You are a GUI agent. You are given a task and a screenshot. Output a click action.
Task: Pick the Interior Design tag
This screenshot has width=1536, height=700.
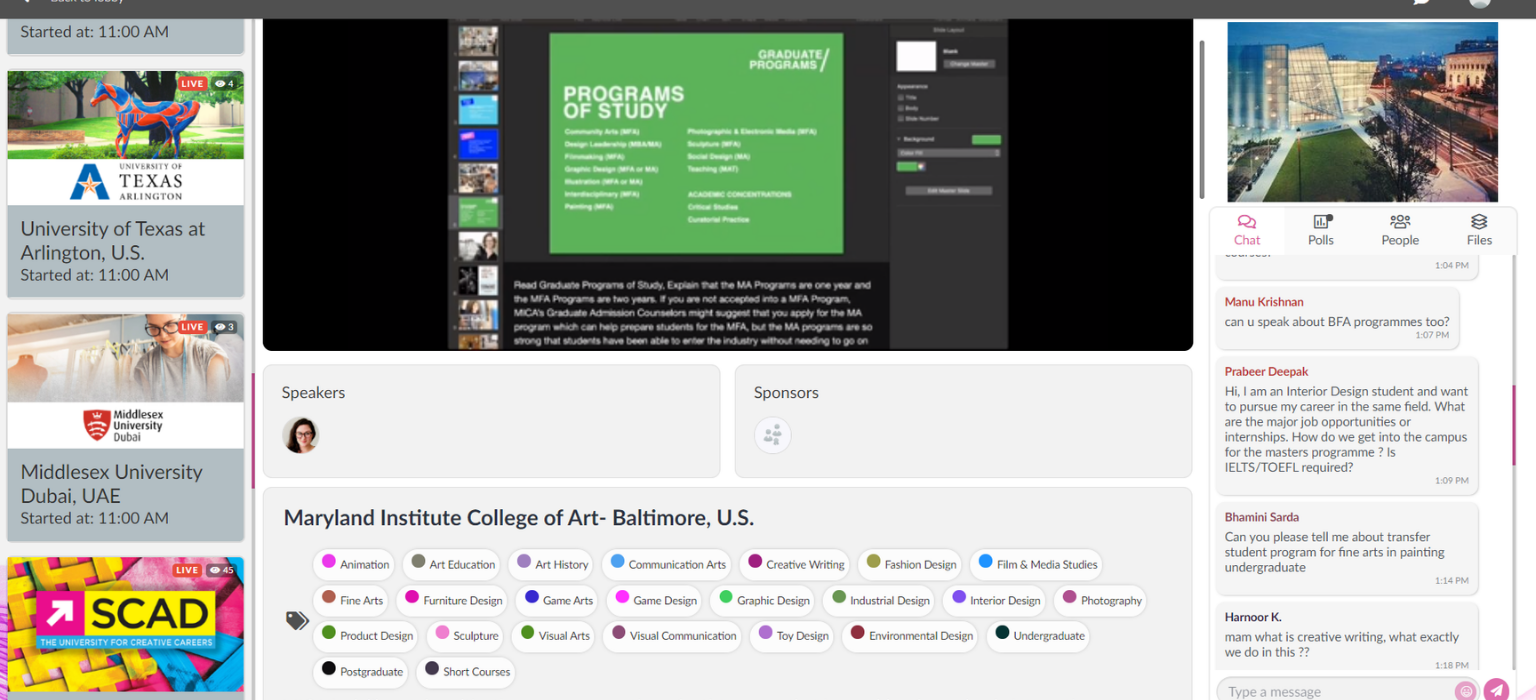point(995,600)
